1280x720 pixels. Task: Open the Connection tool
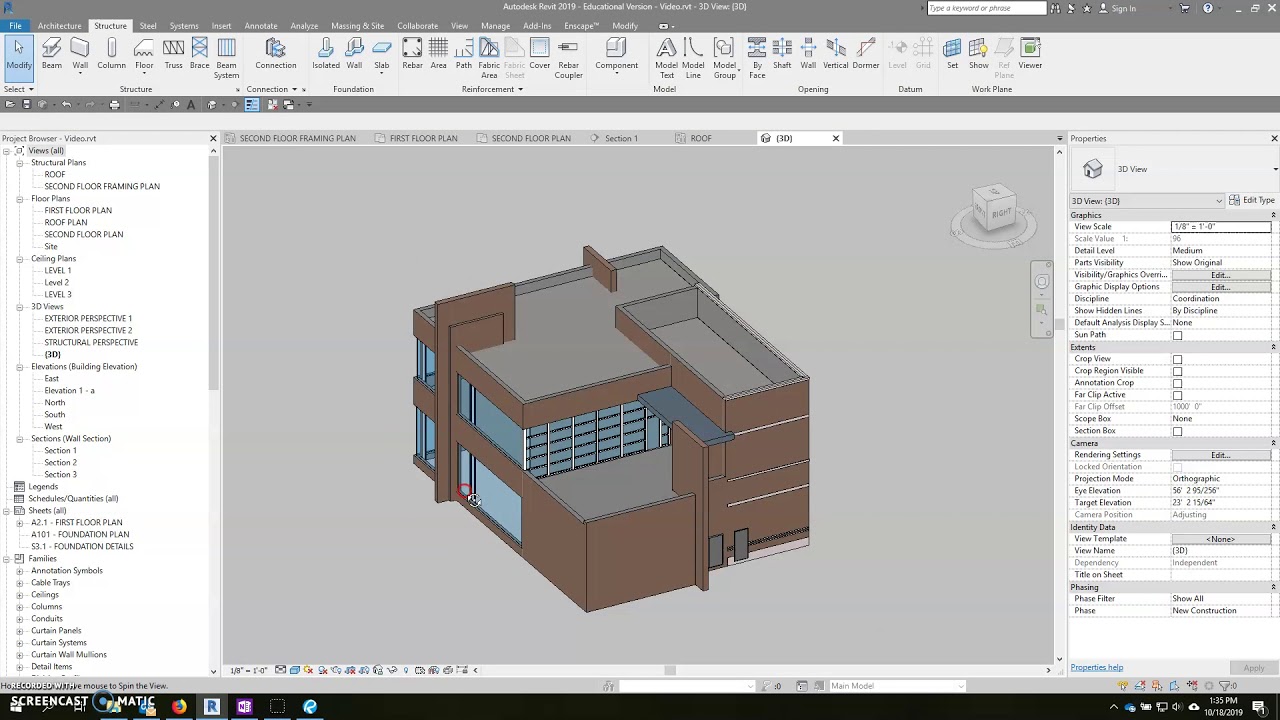[x=275, y=54]
